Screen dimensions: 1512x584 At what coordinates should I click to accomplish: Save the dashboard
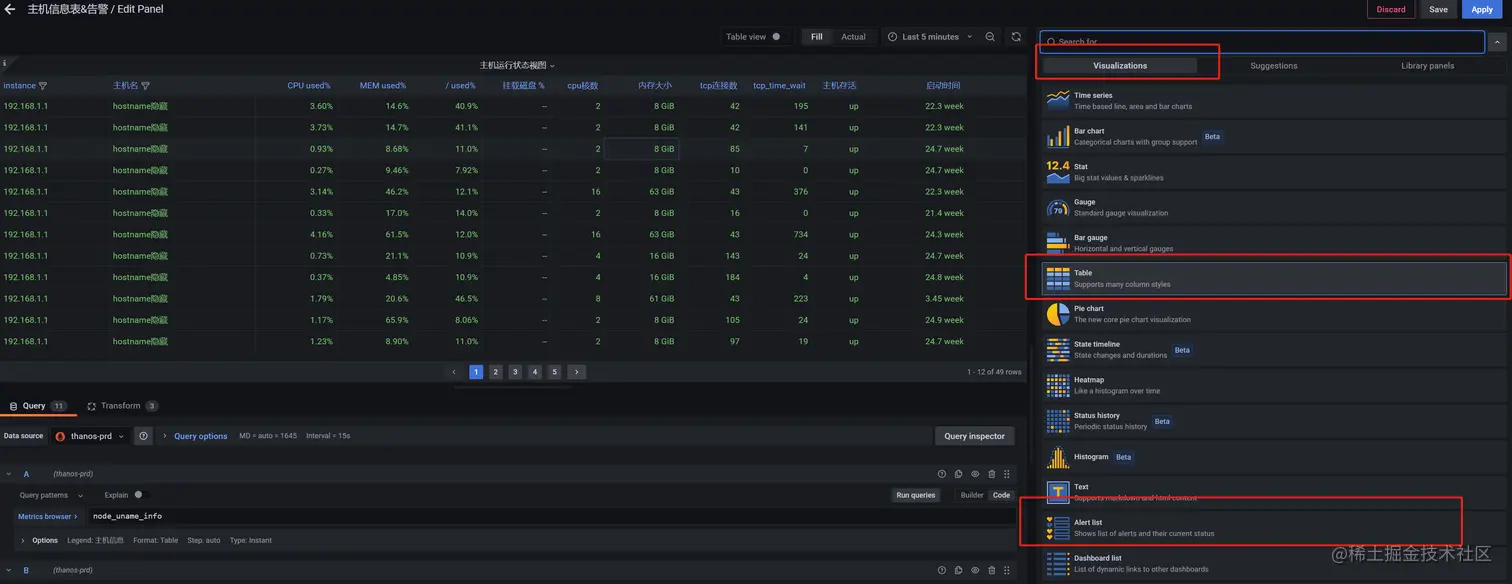(1438, 9)
